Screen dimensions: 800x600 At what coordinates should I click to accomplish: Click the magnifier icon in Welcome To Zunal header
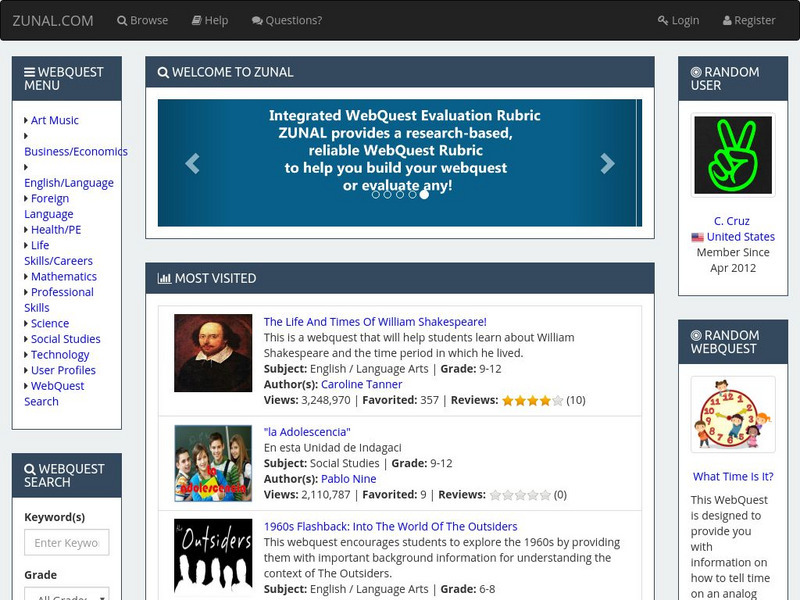162,72
